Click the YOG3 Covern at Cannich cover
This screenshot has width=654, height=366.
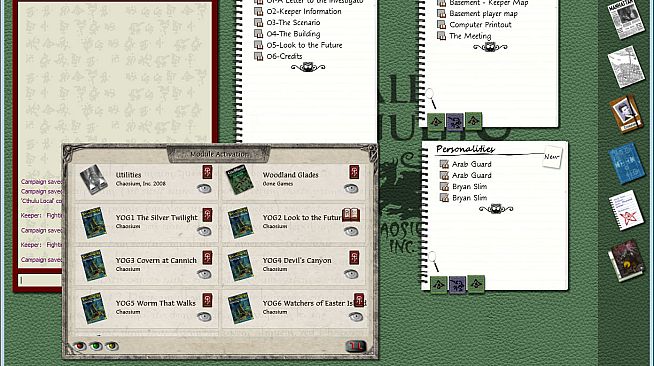click(x=93, y=266)
